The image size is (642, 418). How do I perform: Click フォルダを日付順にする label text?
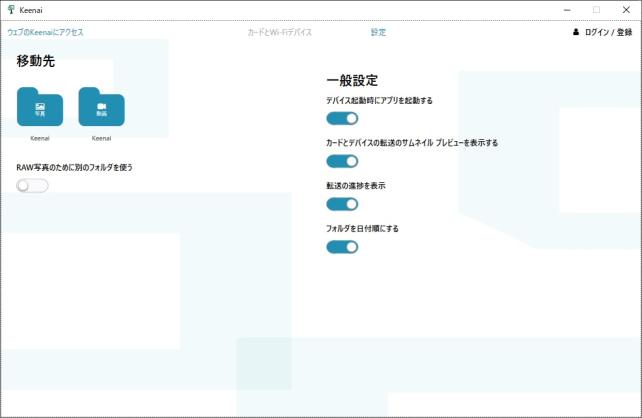point(362,228)
